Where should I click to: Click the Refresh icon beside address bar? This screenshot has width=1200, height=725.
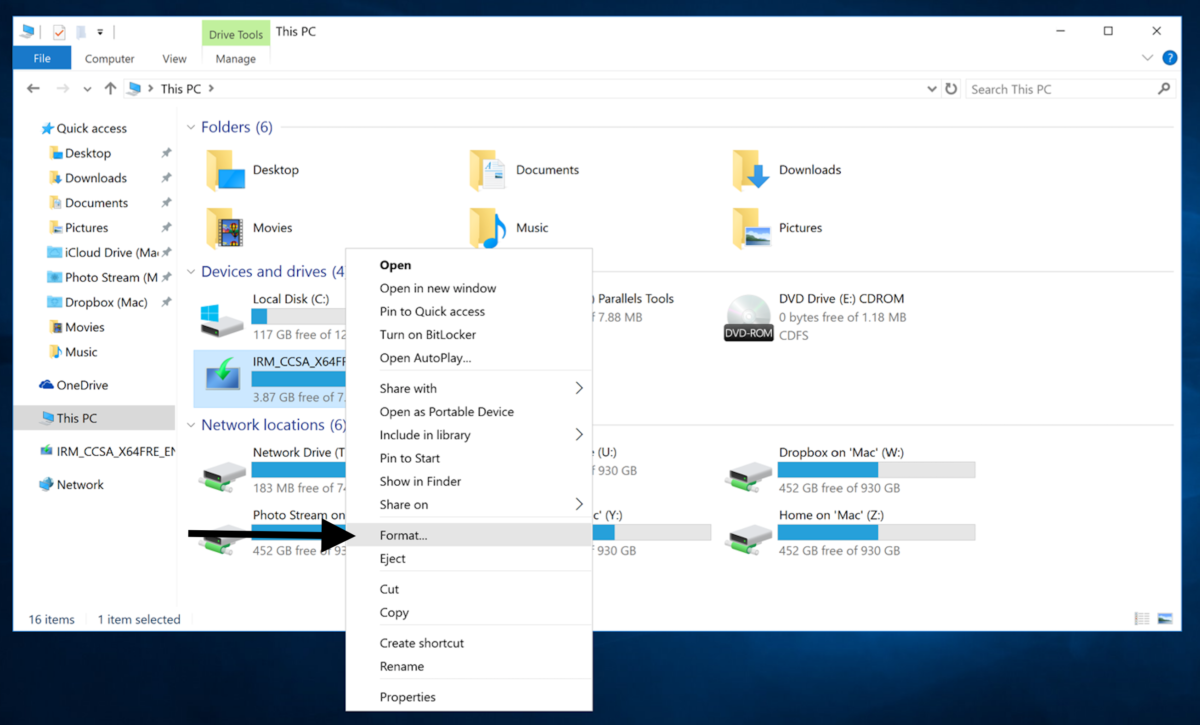[x=951, y=89]
